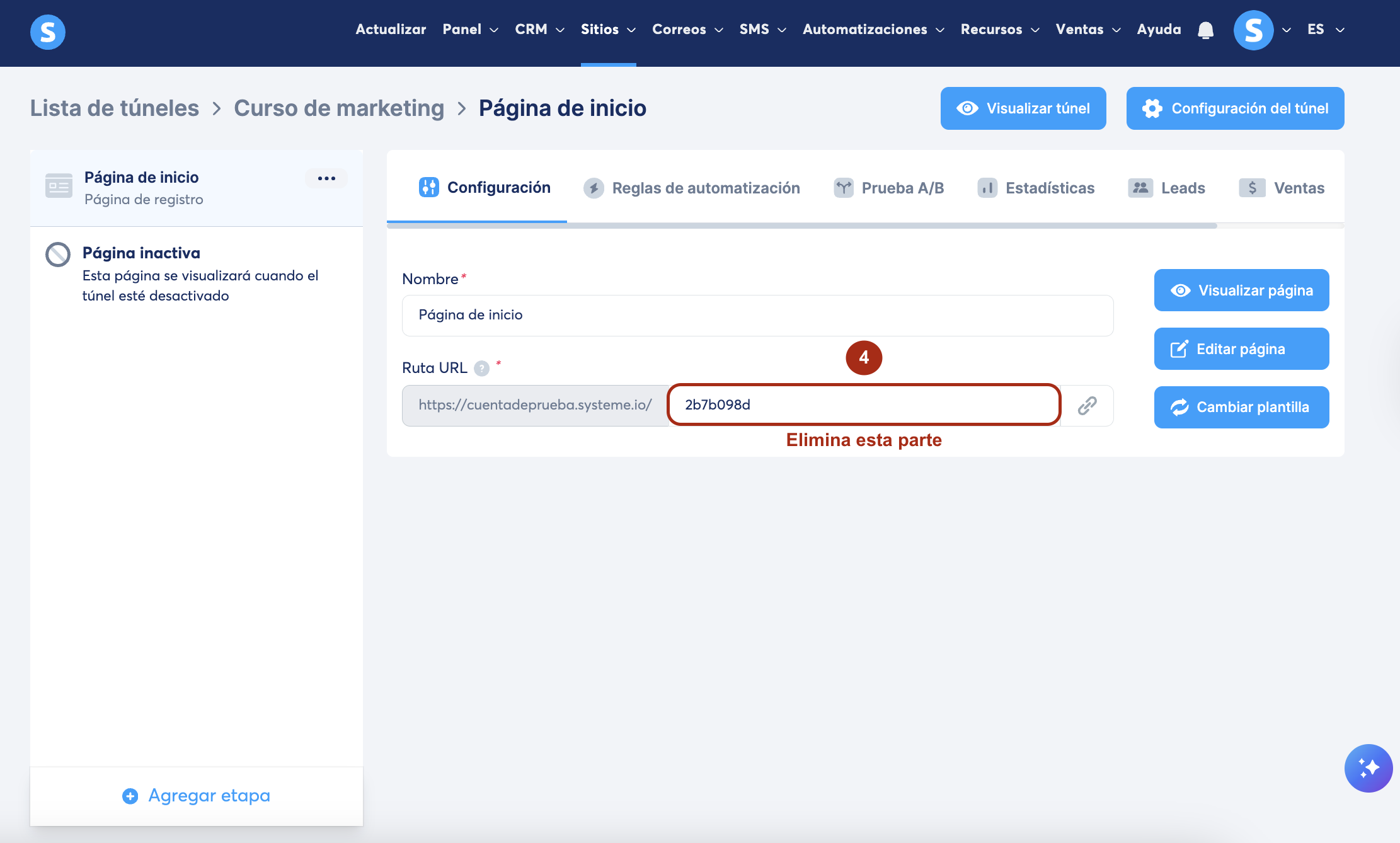Click the Agregar etapa link
The image size is (1400, 843).
pyautogui.click(x=197, y=796)
